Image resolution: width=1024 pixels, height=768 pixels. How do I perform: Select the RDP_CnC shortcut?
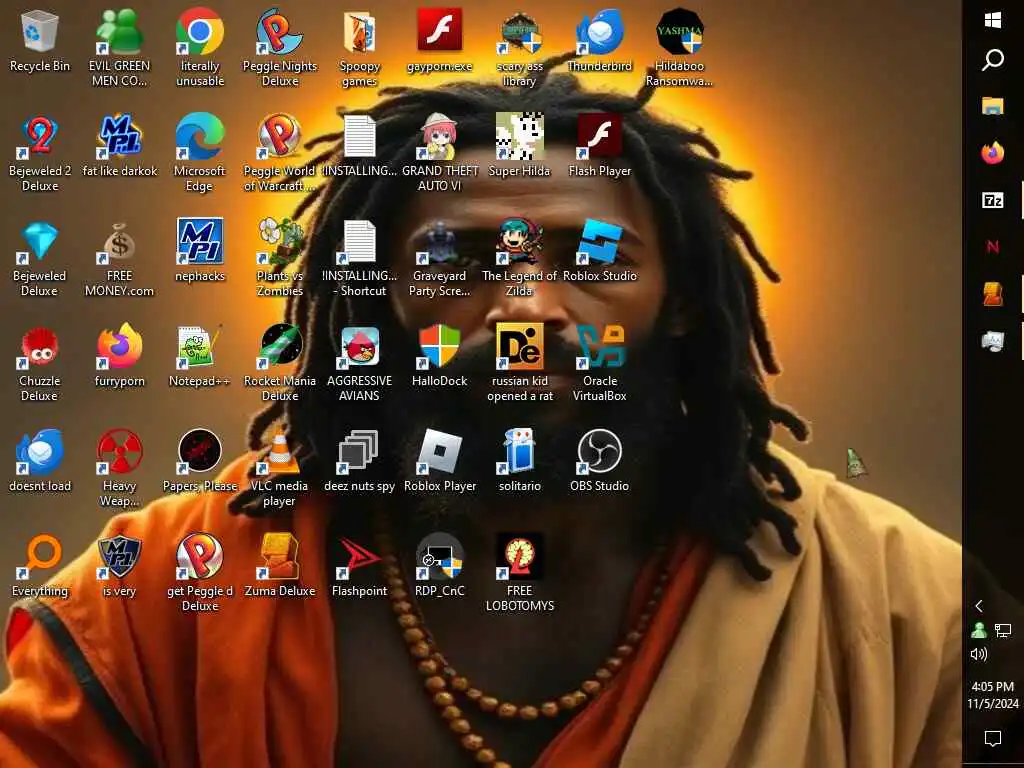click(x=440, y=556)
